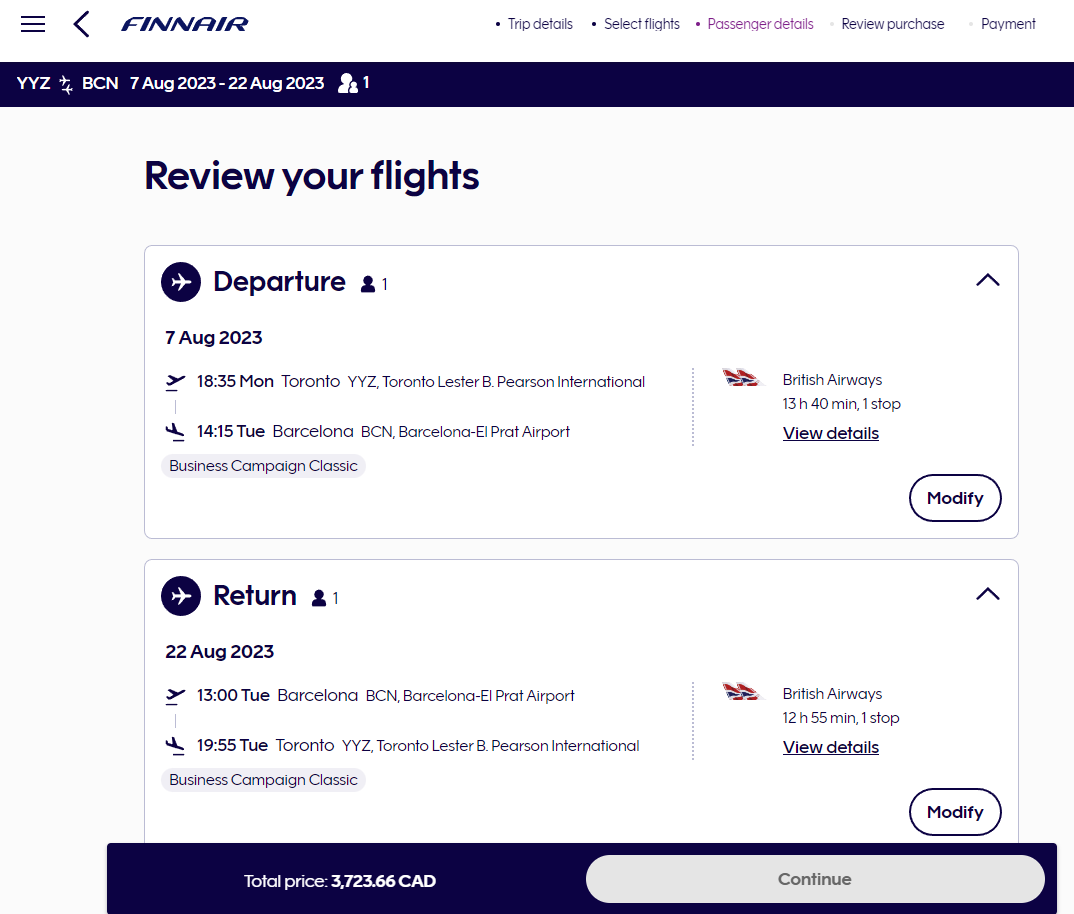The width and height of the screenshot is (1074, 914).
Task: Go to the Select flights step
Action: (x=641, y=24)
